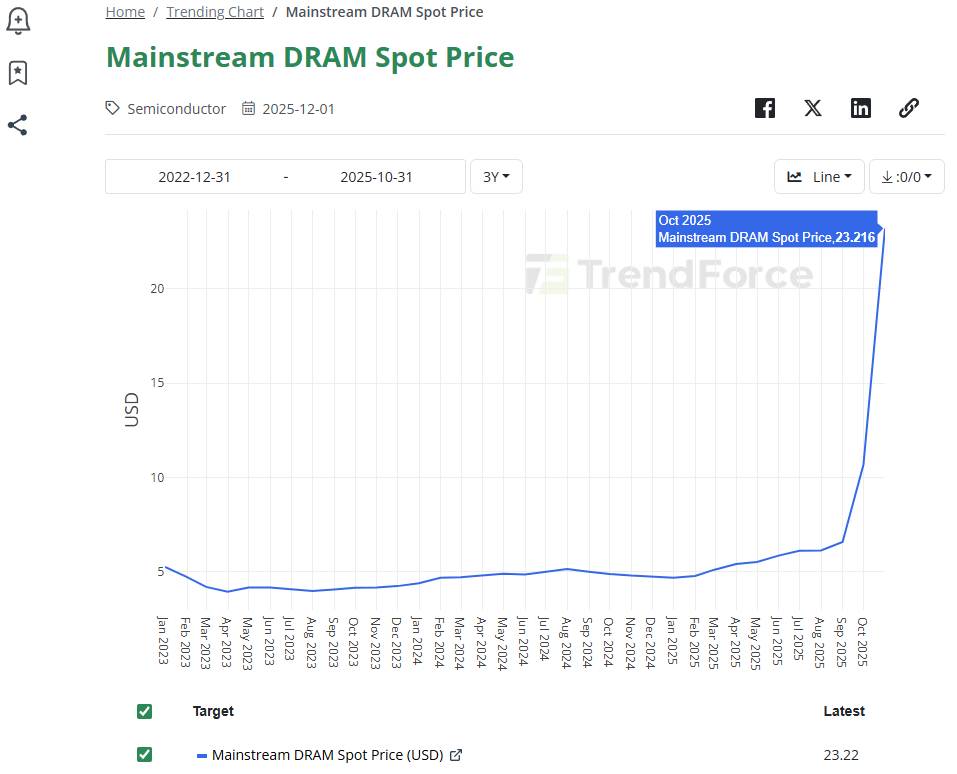
Task: Click the bookmark star icon
Action: pos(17,72)
